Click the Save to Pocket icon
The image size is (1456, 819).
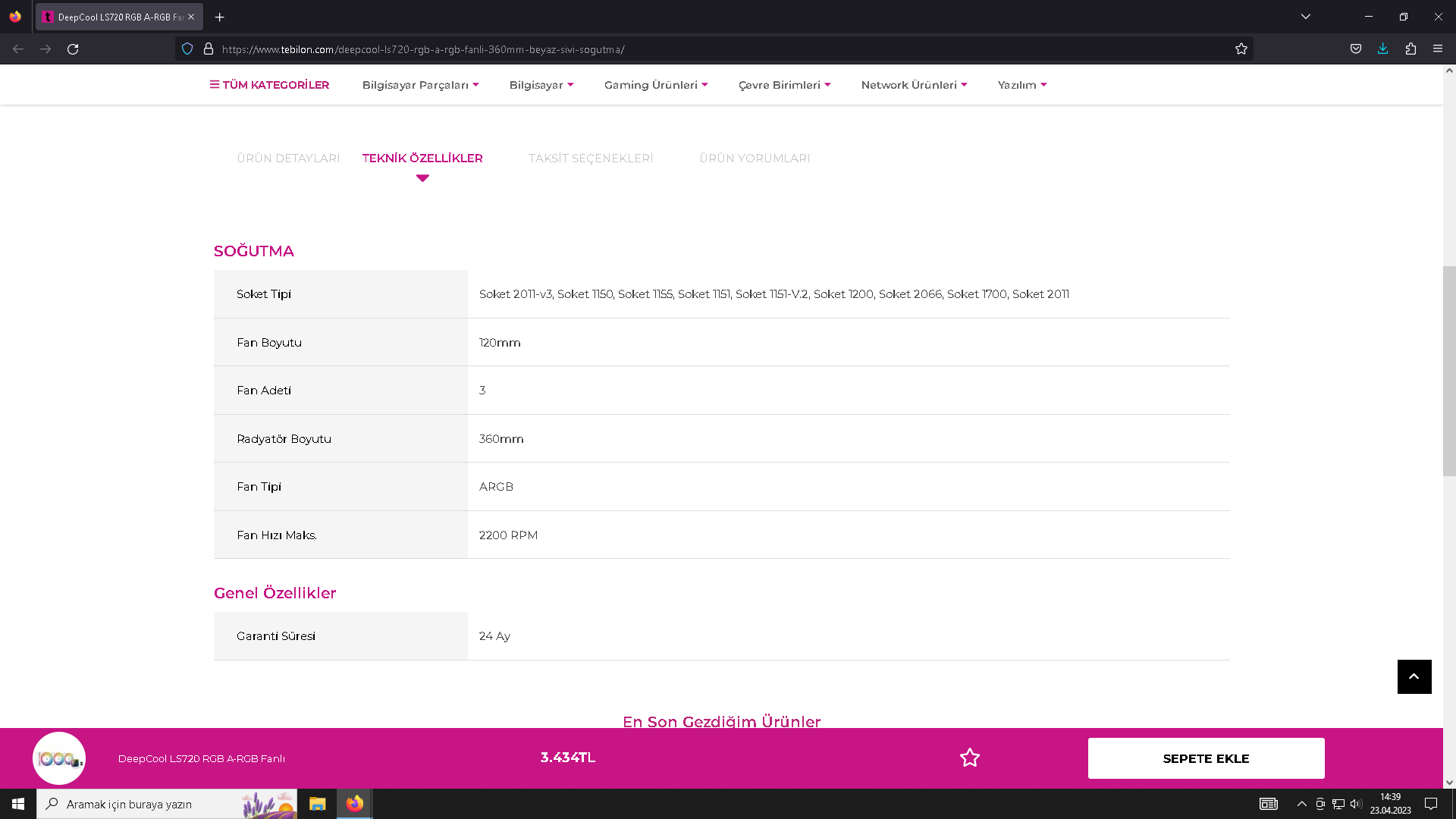pyautogui.click(x=1355, y=49)
